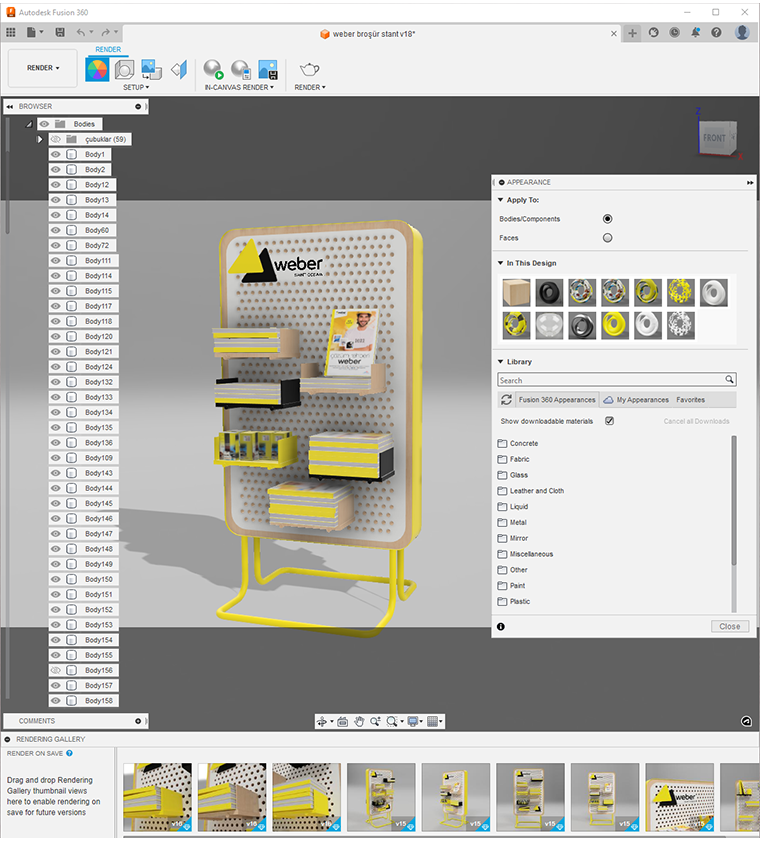
Task: Hide Body12 using its eye icon
Action: point(56,185)
